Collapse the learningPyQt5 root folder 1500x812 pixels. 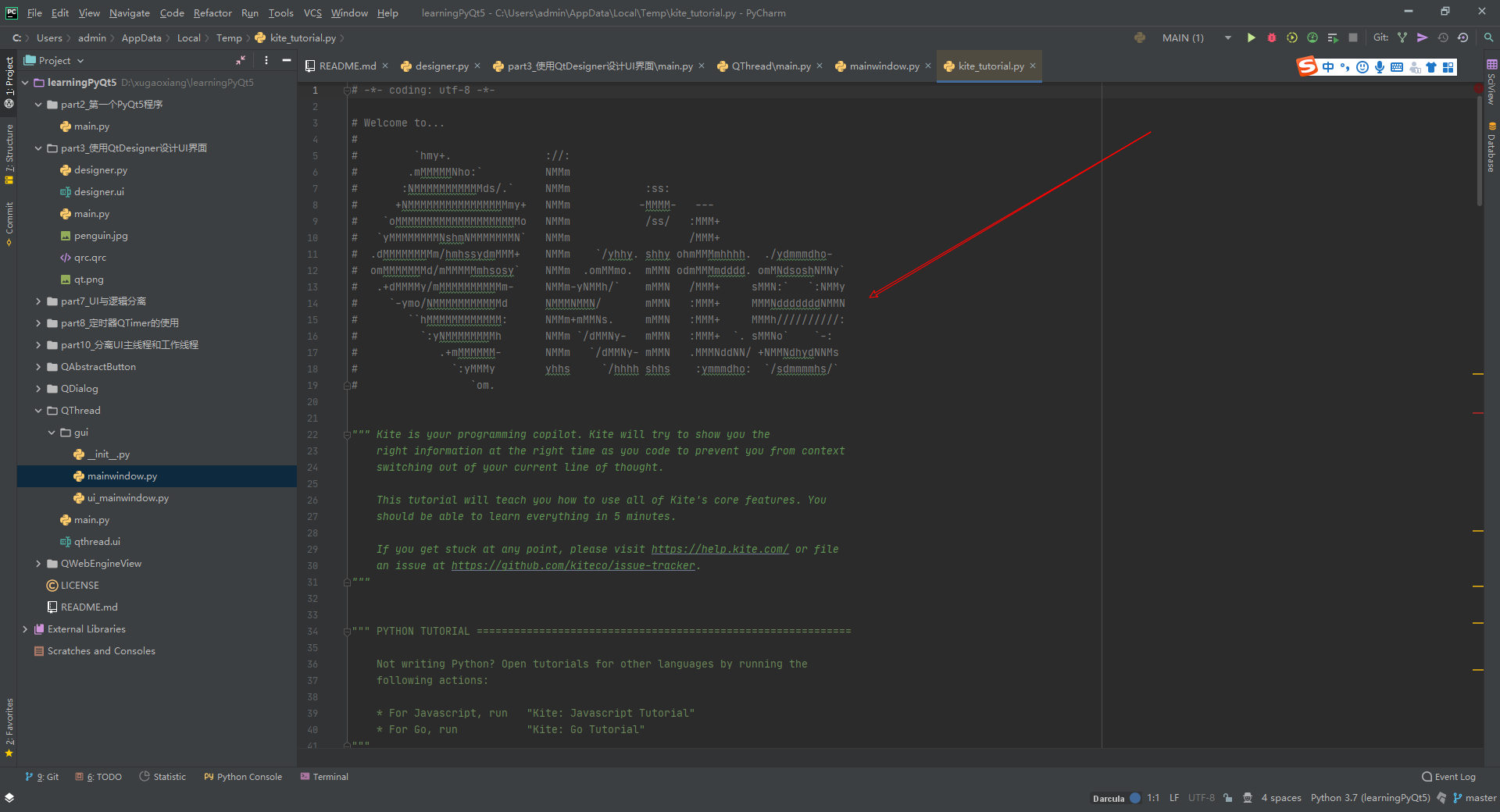click(x=25, y=82)
